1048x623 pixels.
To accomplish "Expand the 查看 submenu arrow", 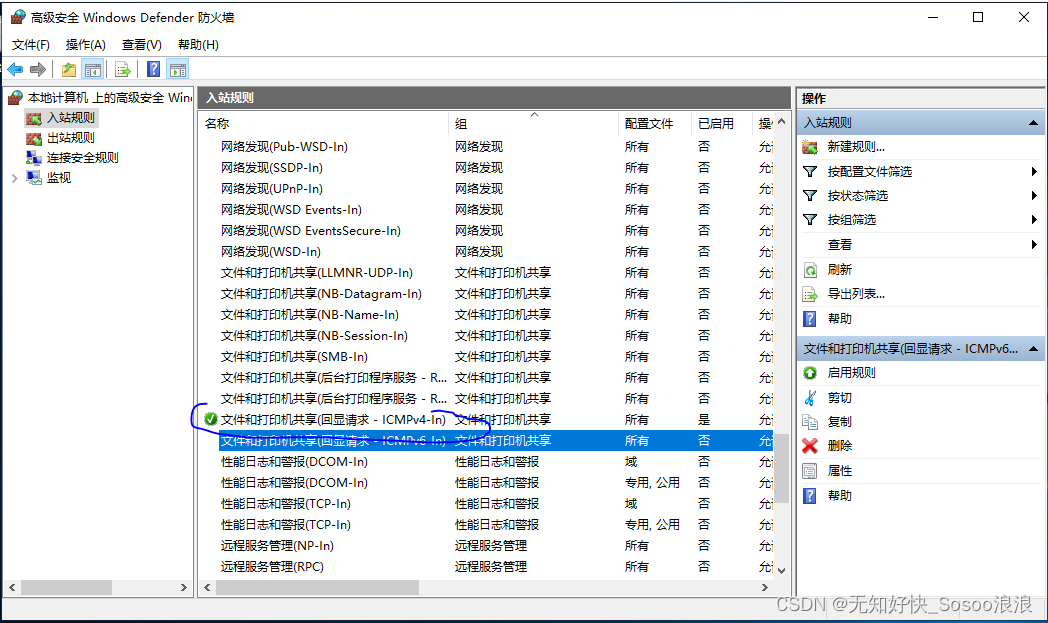I will [1032, 244].
